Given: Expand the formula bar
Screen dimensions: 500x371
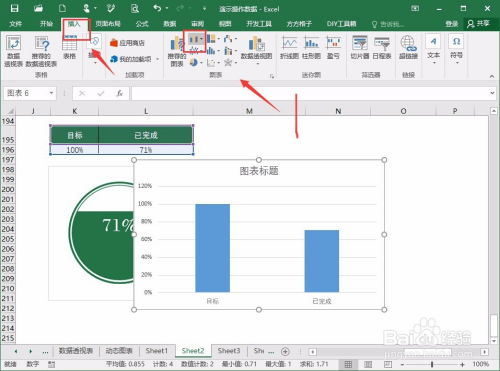Looking at the screenshot, I should (x=492, y=93).
